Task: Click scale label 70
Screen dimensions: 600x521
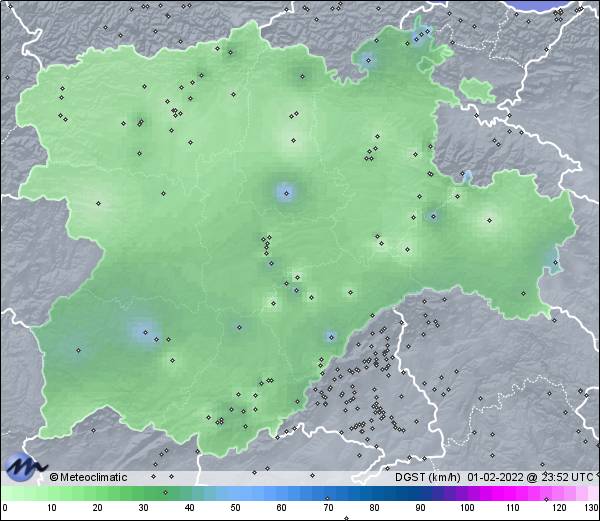Action: 328,508
